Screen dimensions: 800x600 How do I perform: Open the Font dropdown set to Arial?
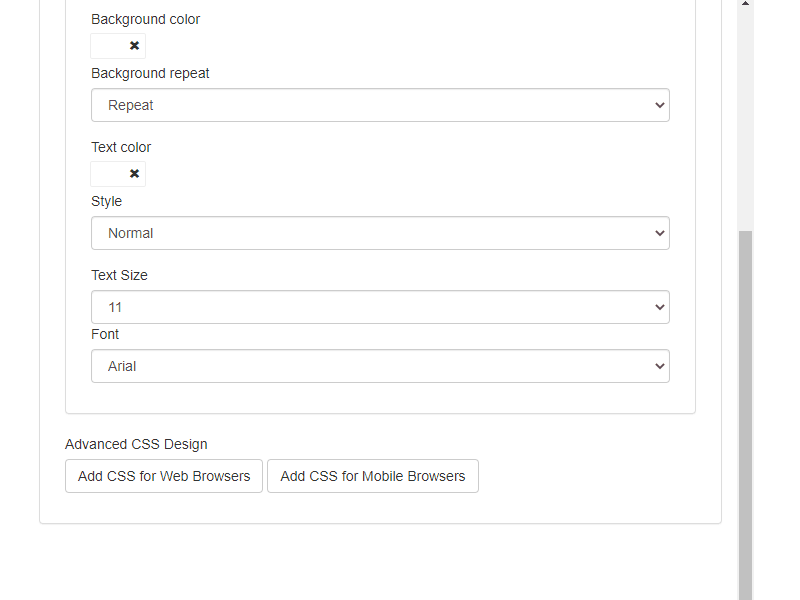click(380, 366)
